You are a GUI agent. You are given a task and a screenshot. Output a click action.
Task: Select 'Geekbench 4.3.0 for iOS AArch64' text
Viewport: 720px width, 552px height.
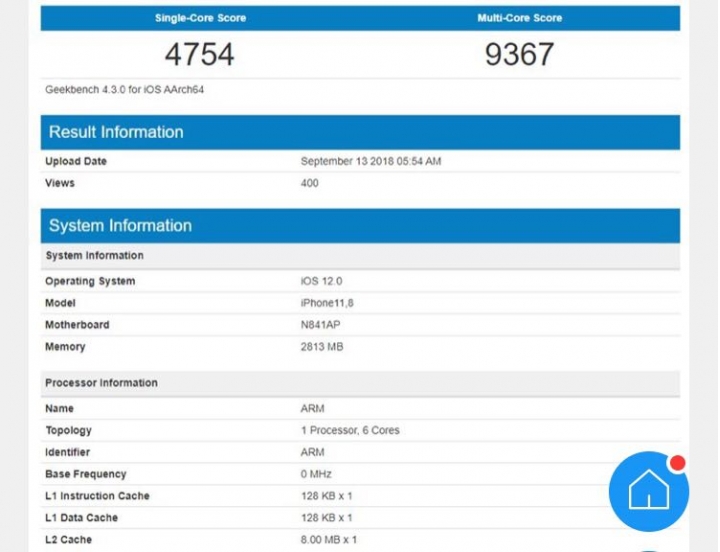tap(124, 90)
